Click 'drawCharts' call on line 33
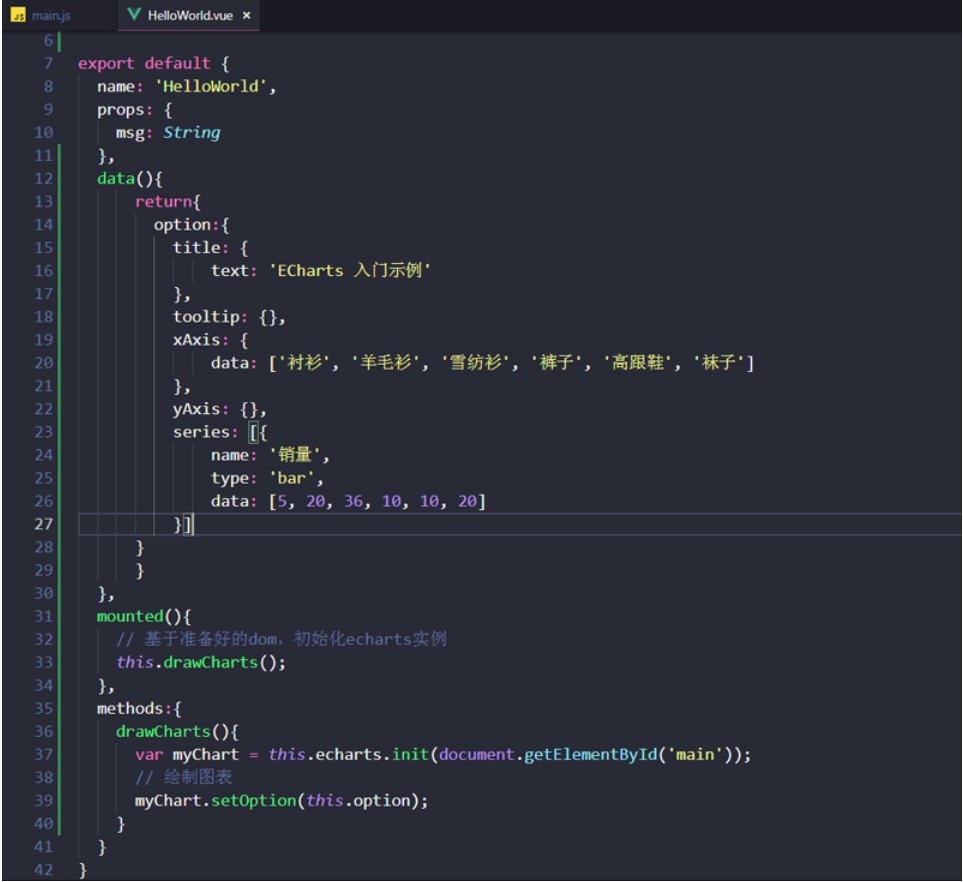This screenshot has width=963, height=882. 211,663
